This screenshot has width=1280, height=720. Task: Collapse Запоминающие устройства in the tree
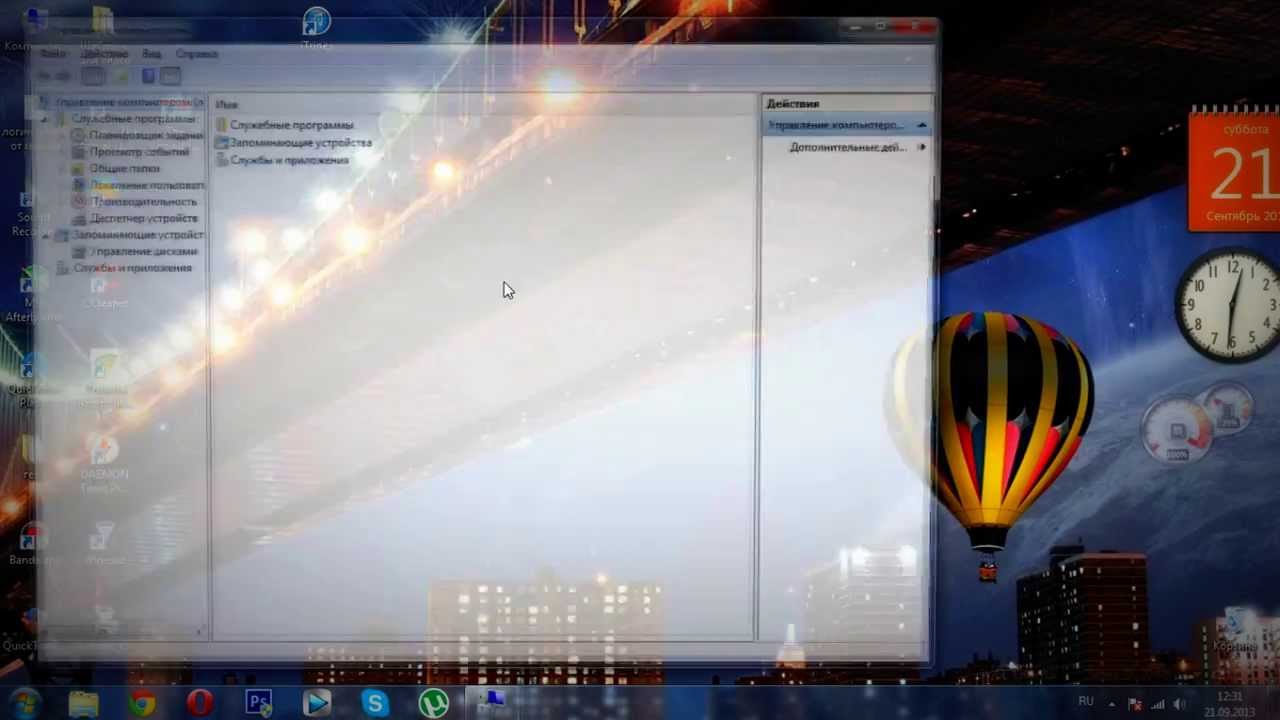45,235
